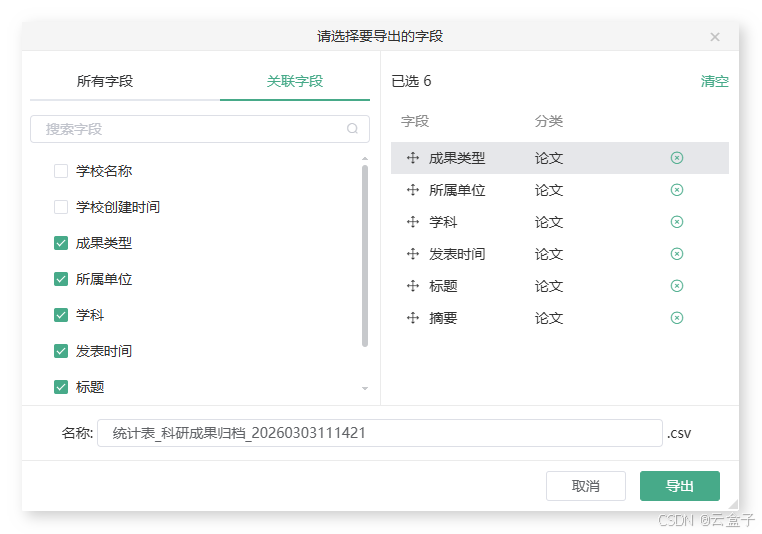Click the search magnifier icon
The width and height of the screenshot is (762, 534).
[352, 129]
